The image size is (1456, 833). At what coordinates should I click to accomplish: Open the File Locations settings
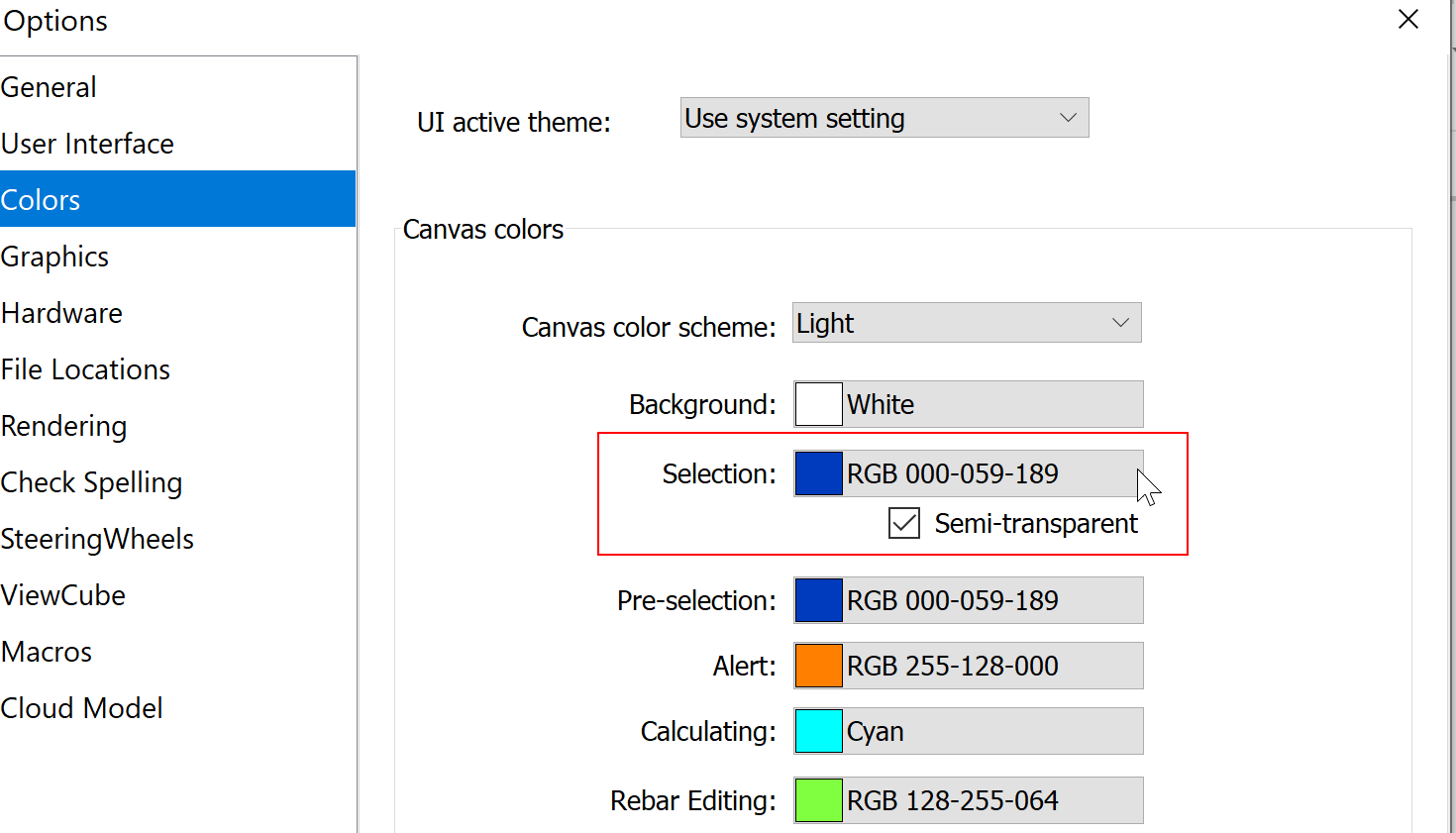85,368
